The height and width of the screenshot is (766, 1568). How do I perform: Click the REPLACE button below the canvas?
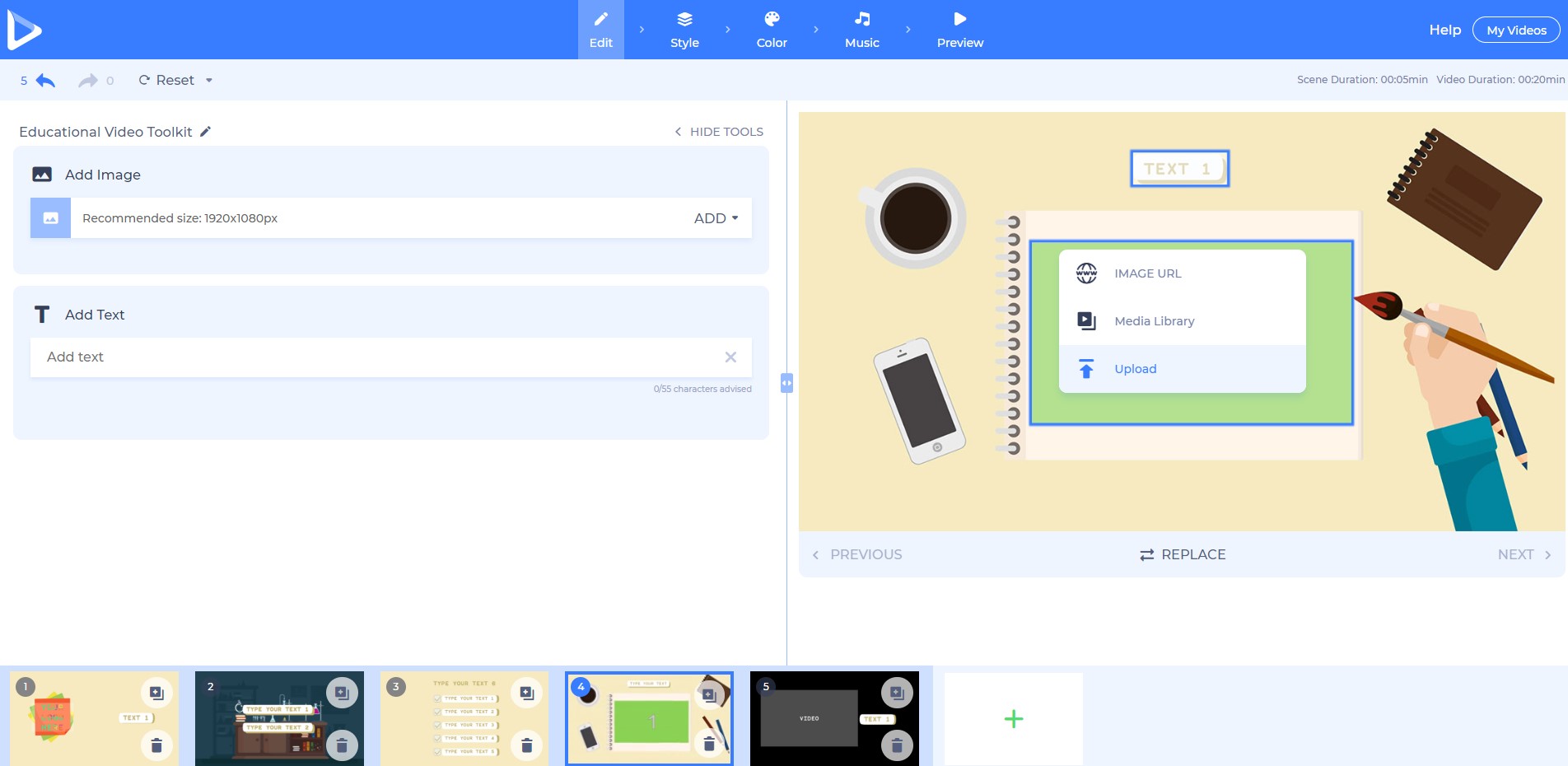pos(1182,553)
